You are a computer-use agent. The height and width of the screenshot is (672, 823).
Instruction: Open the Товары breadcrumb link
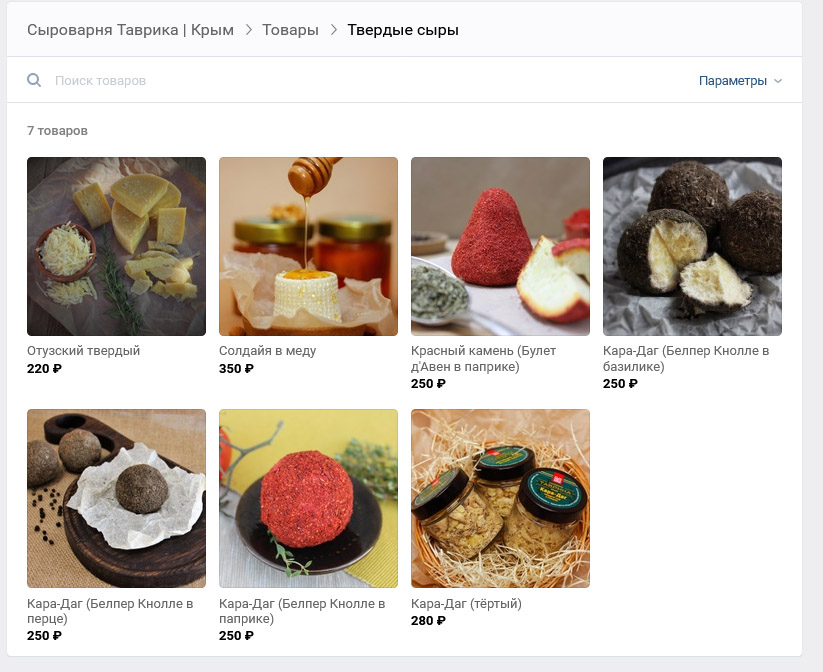tap(290, 30)
